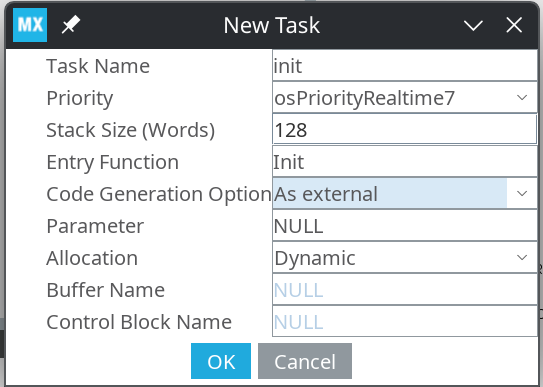Click the Control Block Name label
The width and height of the screenshot is (543, 387).
pos(139,322)
